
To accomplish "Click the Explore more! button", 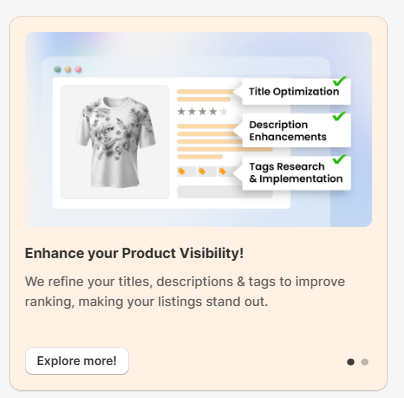I will tap(77, 361).
